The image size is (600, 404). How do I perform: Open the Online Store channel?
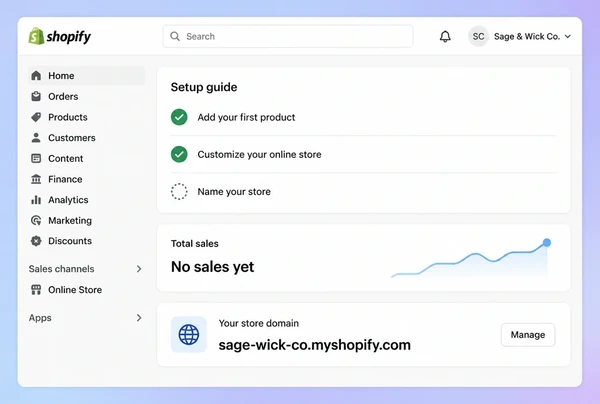coord(86,290)
